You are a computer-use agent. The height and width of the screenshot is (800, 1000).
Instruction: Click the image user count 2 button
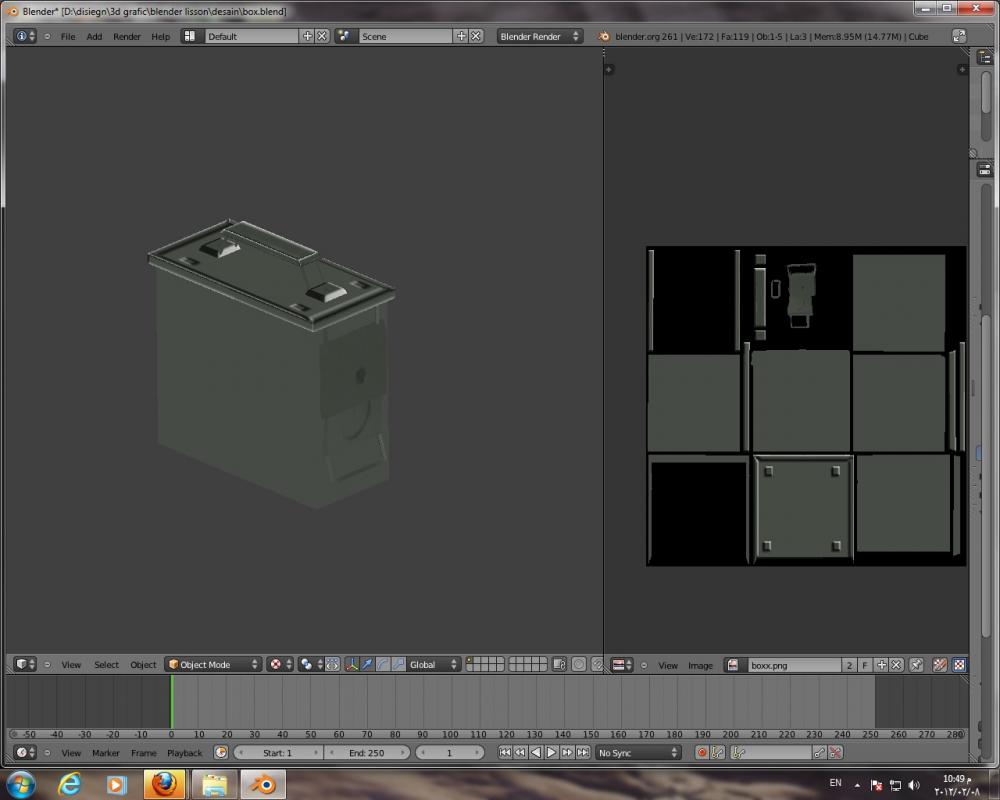tap(849, 665)
